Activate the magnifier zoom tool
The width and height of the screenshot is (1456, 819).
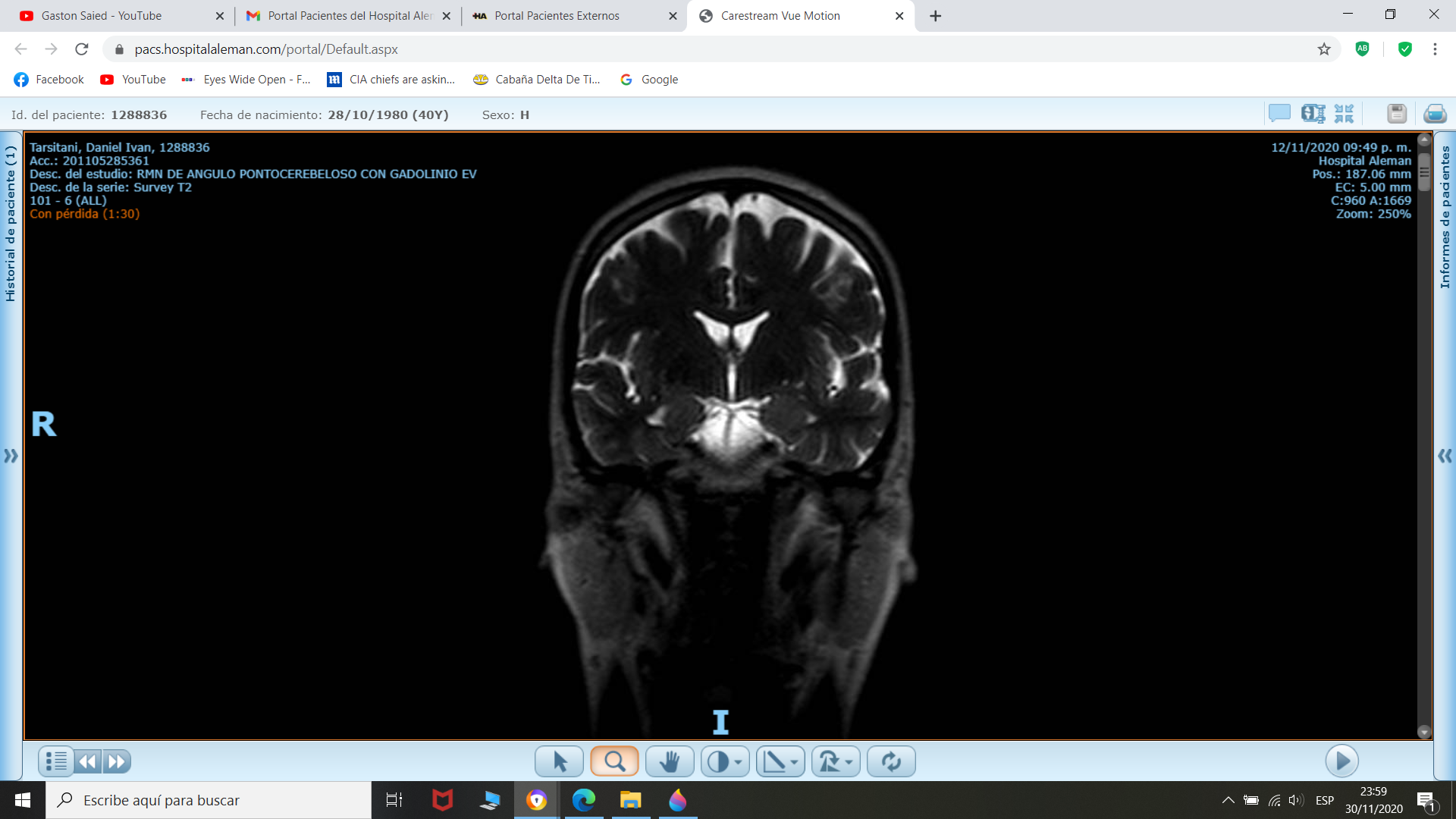coord(614,761)
